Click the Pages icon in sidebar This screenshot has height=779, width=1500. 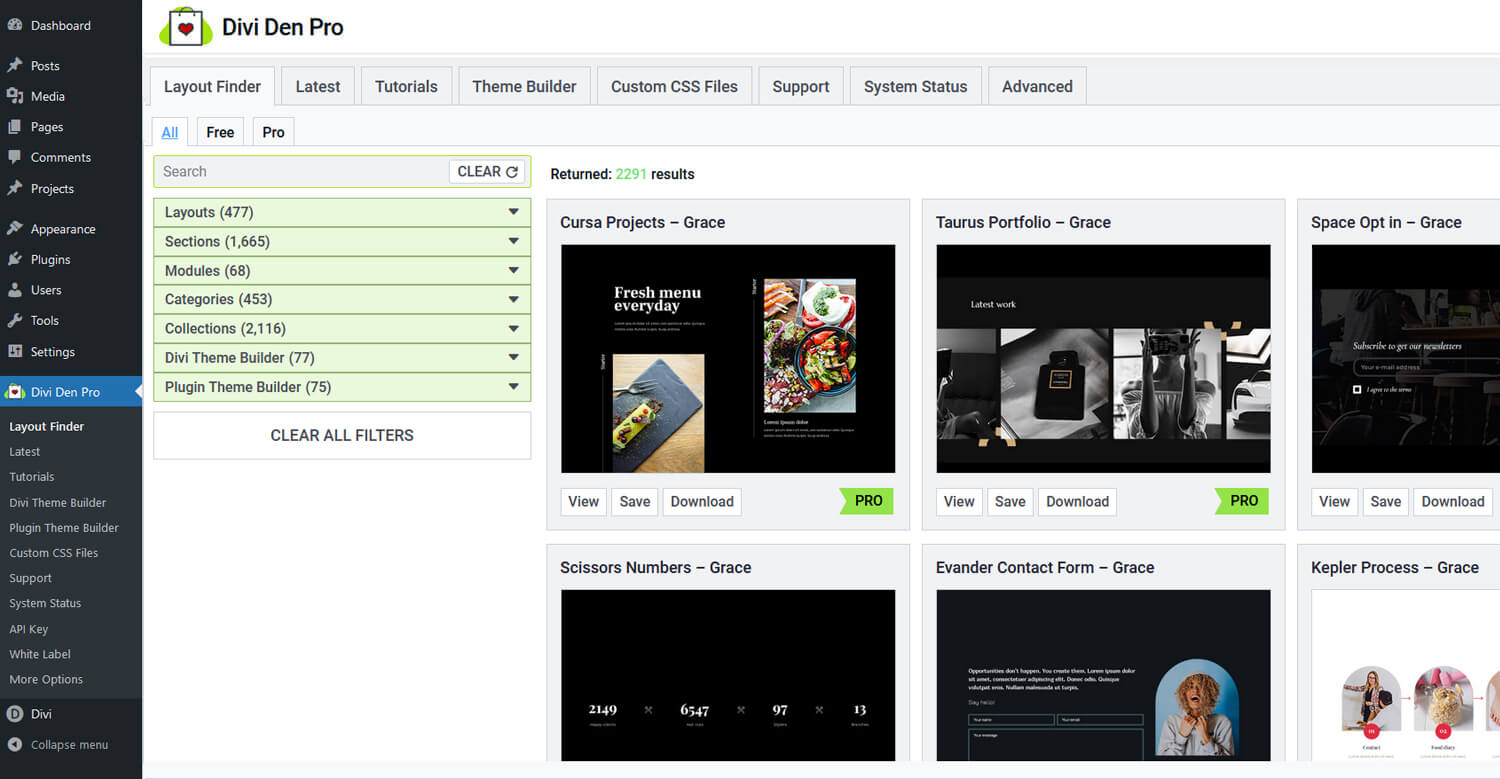15,127
